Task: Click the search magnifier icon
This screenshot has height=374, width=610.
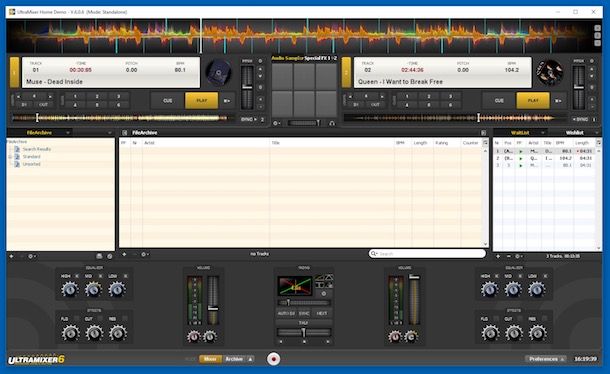Action: (374, 253)
